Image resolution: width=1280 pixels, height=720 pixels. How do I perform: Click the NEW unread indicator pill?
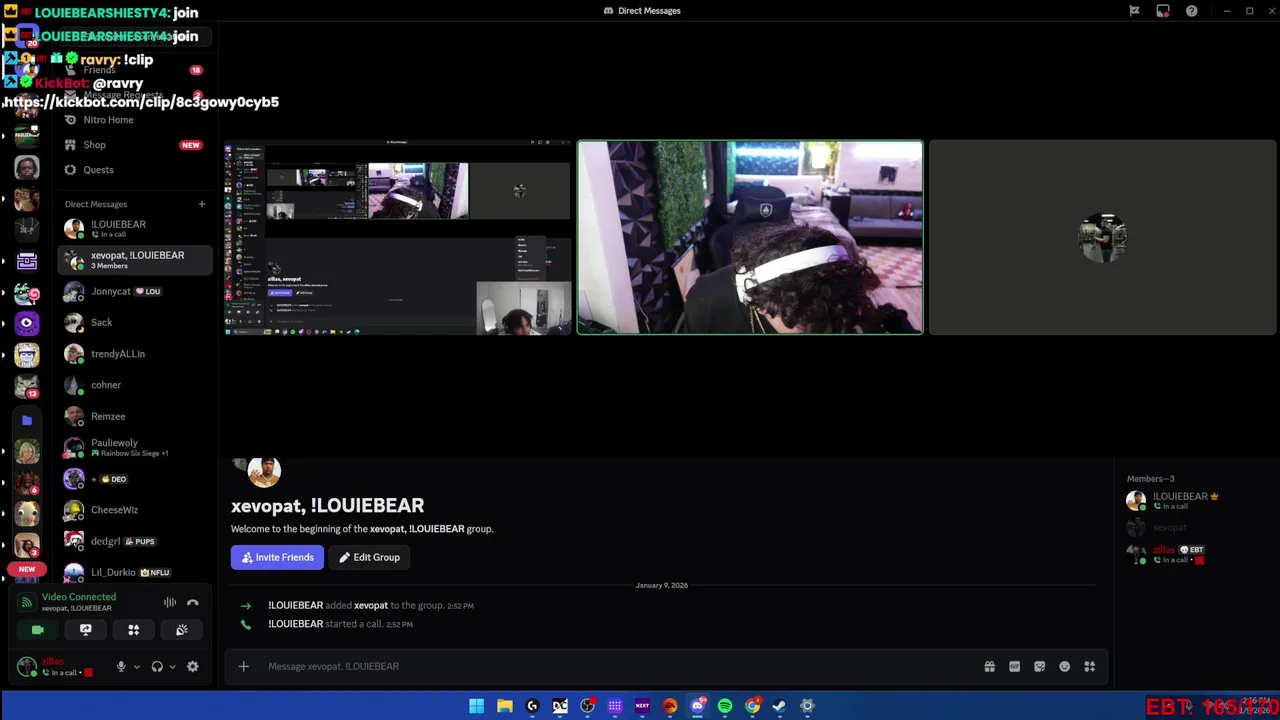click(x=27, y=569)
